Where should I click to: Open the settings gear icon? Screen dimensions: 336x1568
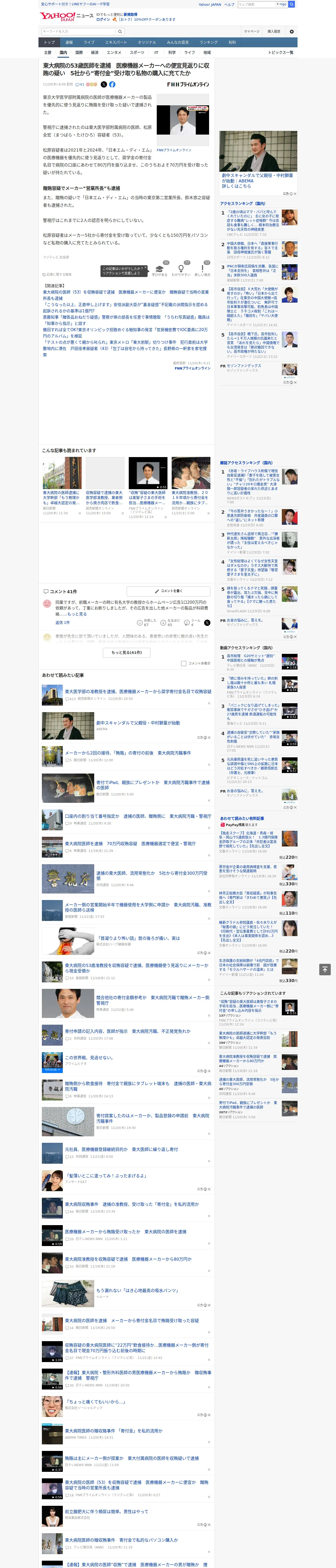[292, 32]
